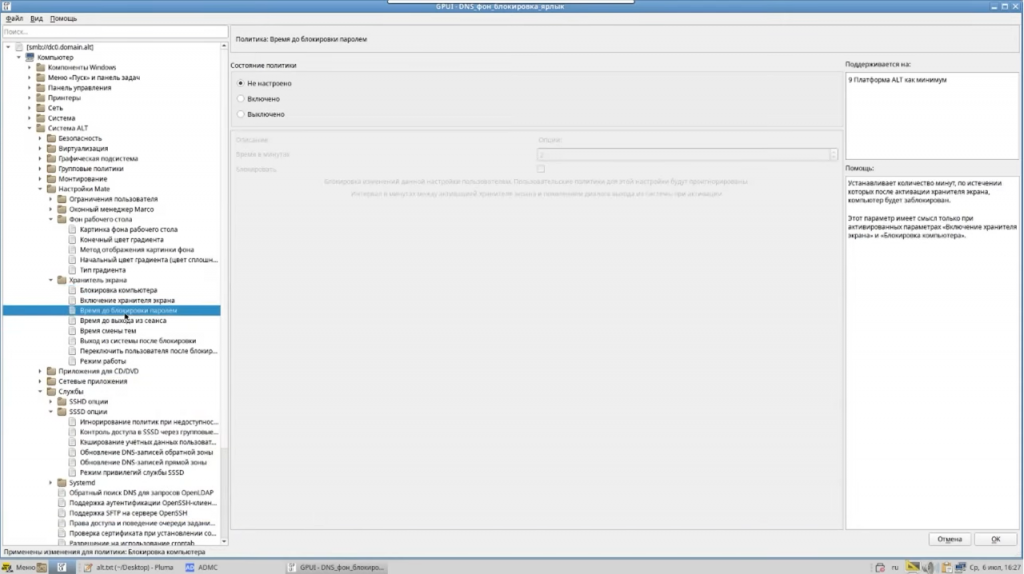Click the smb://dc0.domain.alt root file icon
This screenshot has width=1024, height=574.
pos(19,47)
